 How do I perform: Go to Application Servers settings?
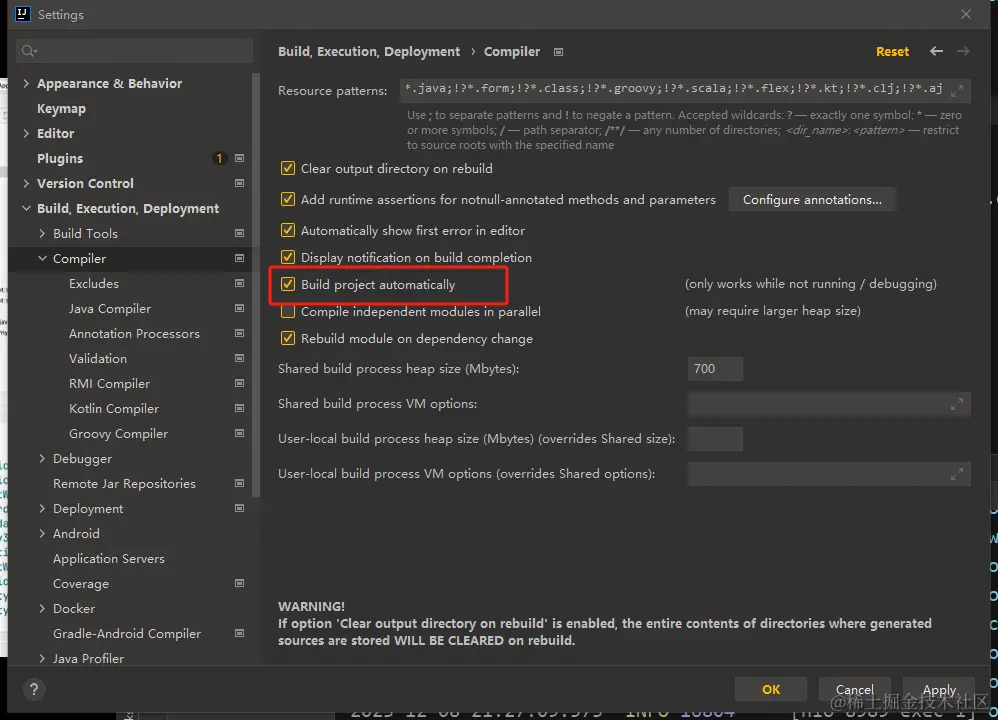[109, 559]
